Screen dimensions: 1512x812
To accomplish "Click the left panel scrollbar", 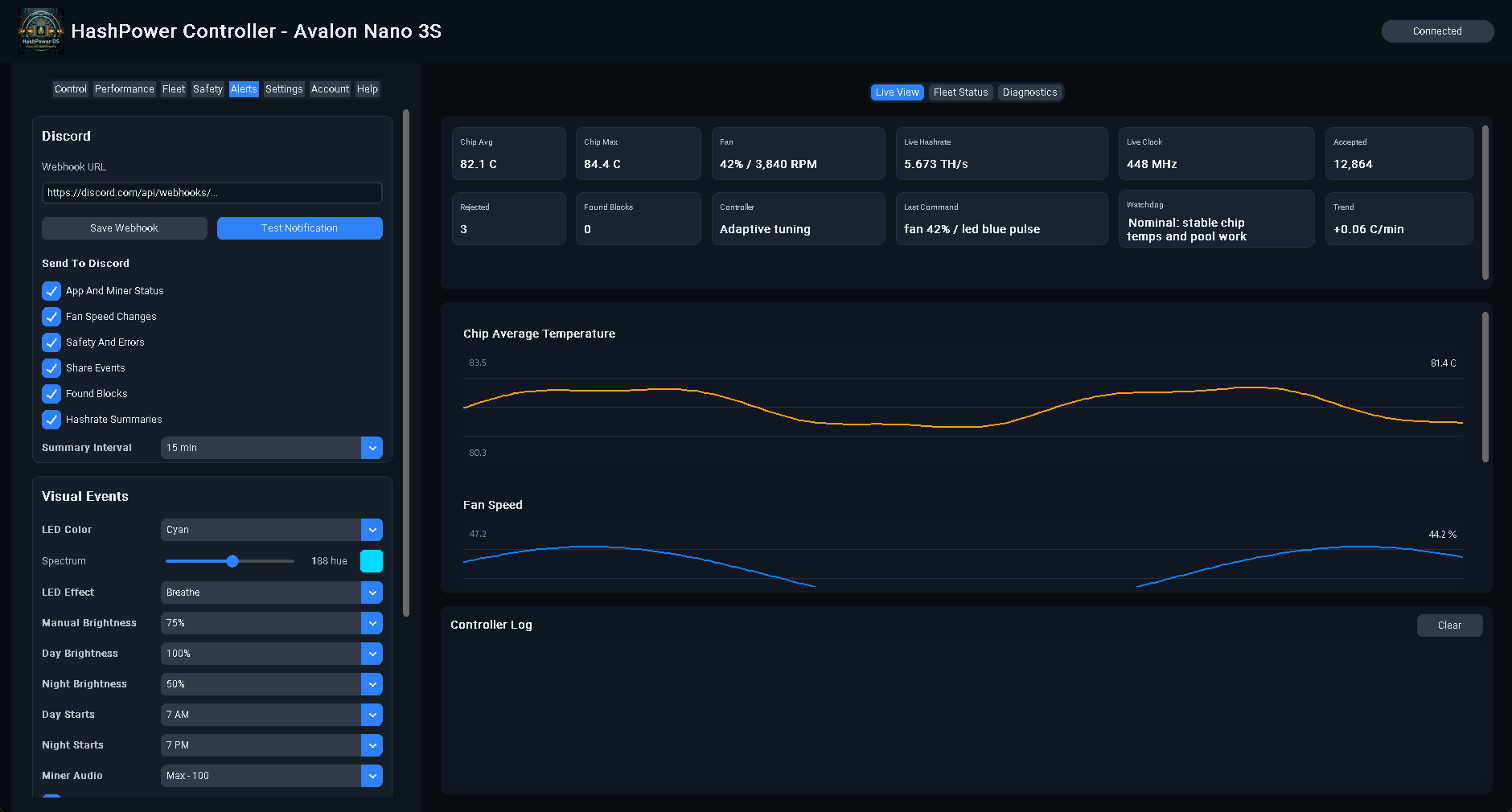I will tap(406, 363).
